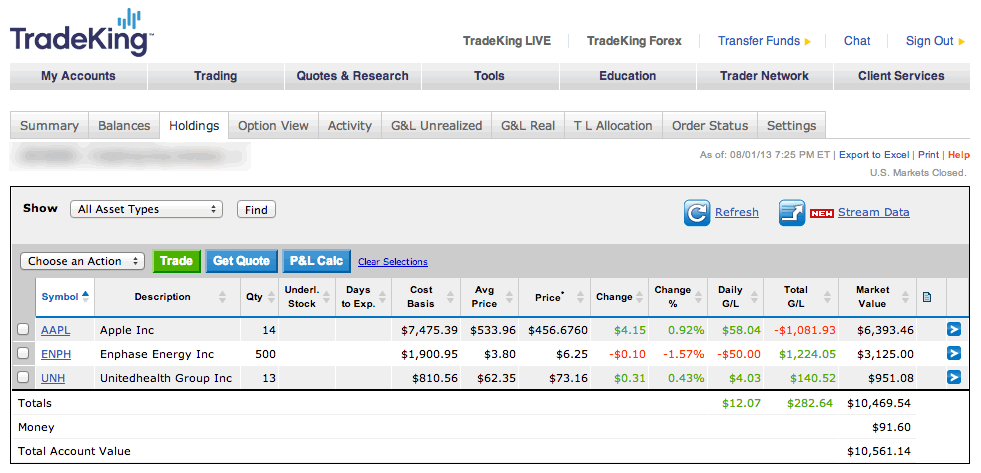
Task: Click the Print link
Action: point(928,155)
